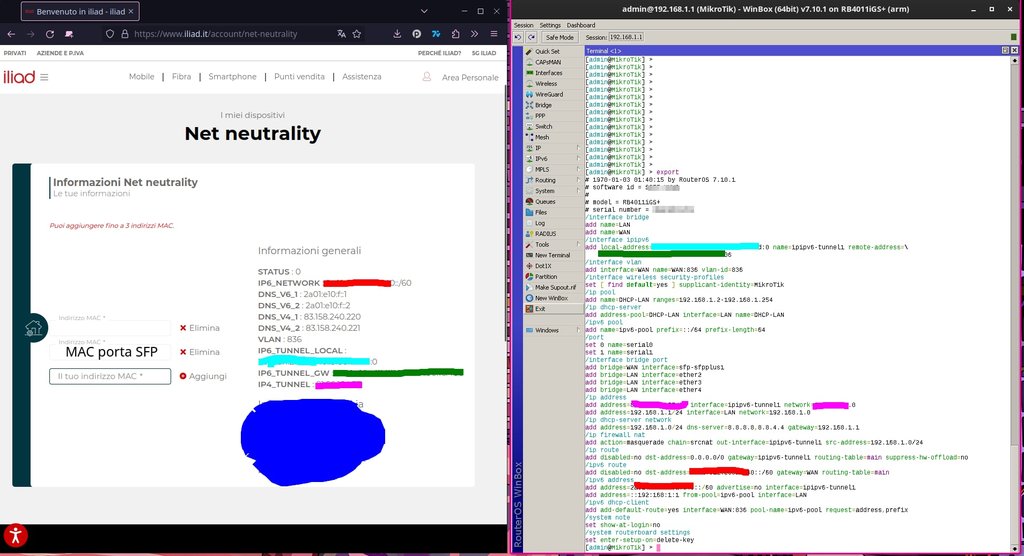Open Area Personale link
1024x556 pixels.
coord(470,77)
